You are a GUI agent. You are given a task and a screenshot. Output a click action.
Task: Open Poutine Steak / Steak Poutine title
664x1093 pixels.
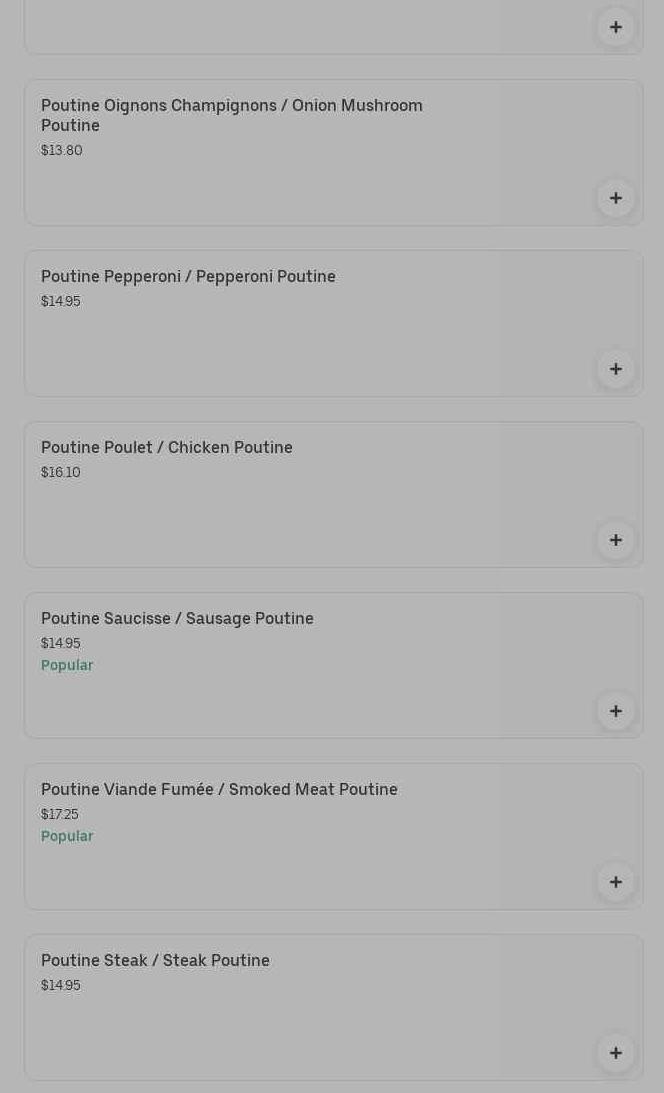[x=155, y=960]
